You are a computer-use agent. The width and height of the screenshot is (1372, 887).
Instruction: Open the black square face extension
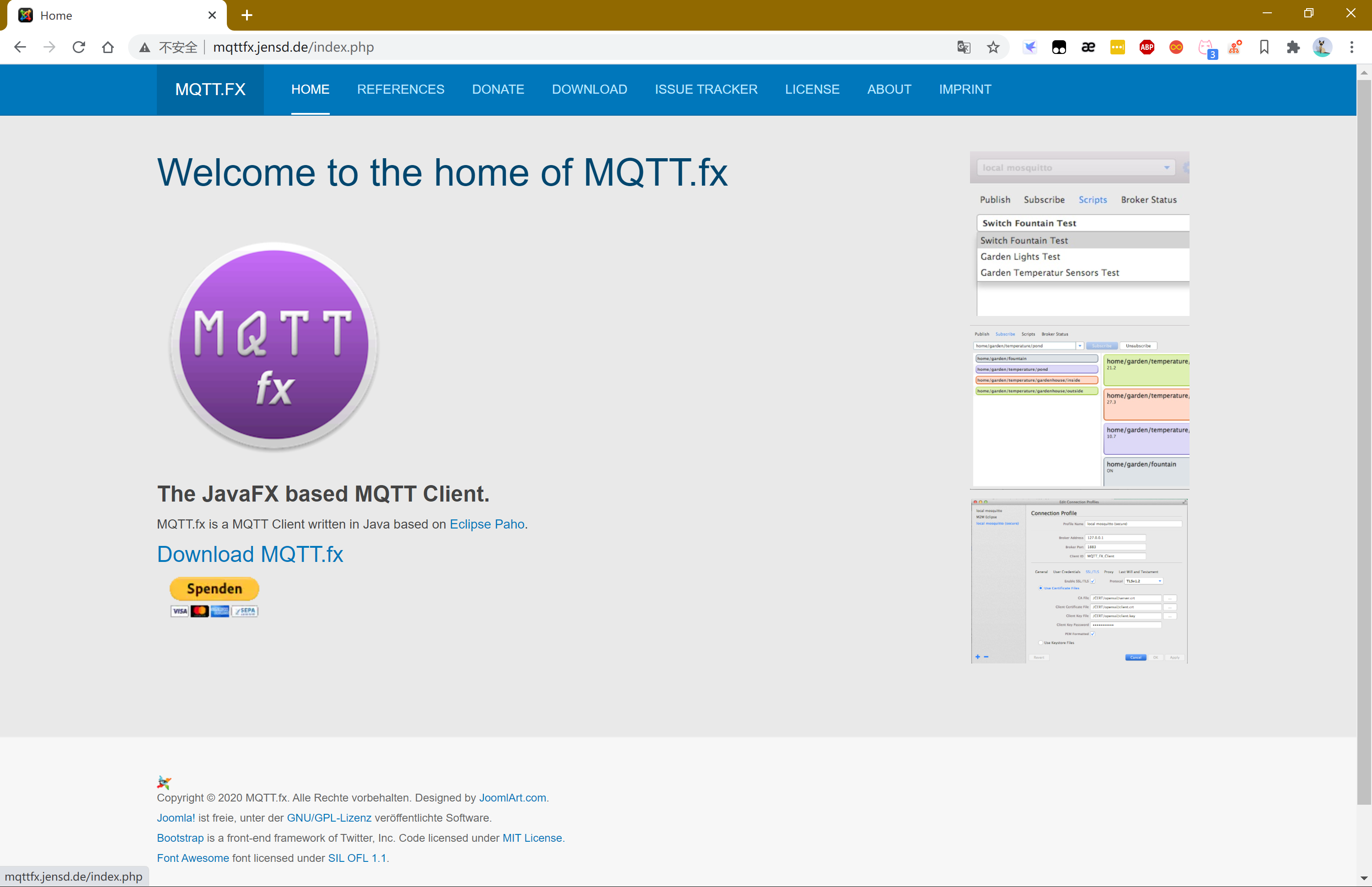(1059, 47)
